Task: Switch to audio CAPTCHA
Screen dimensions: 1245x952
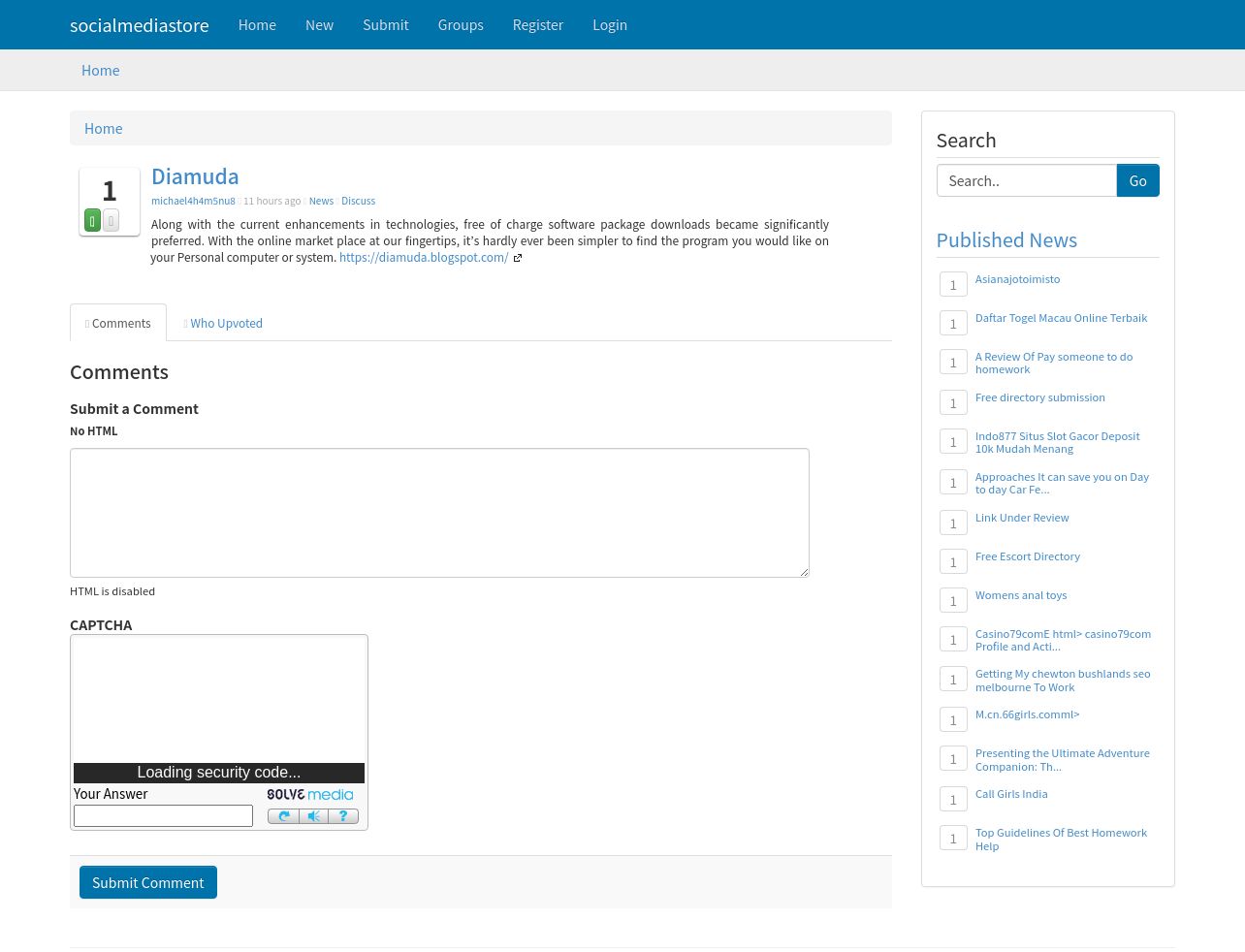Action: 313,816
